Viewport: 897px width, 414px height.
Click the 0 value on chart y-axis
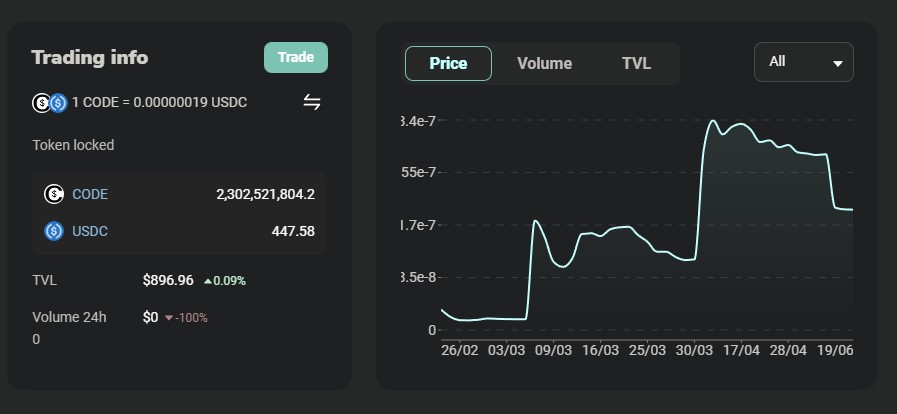click(432, 330)
